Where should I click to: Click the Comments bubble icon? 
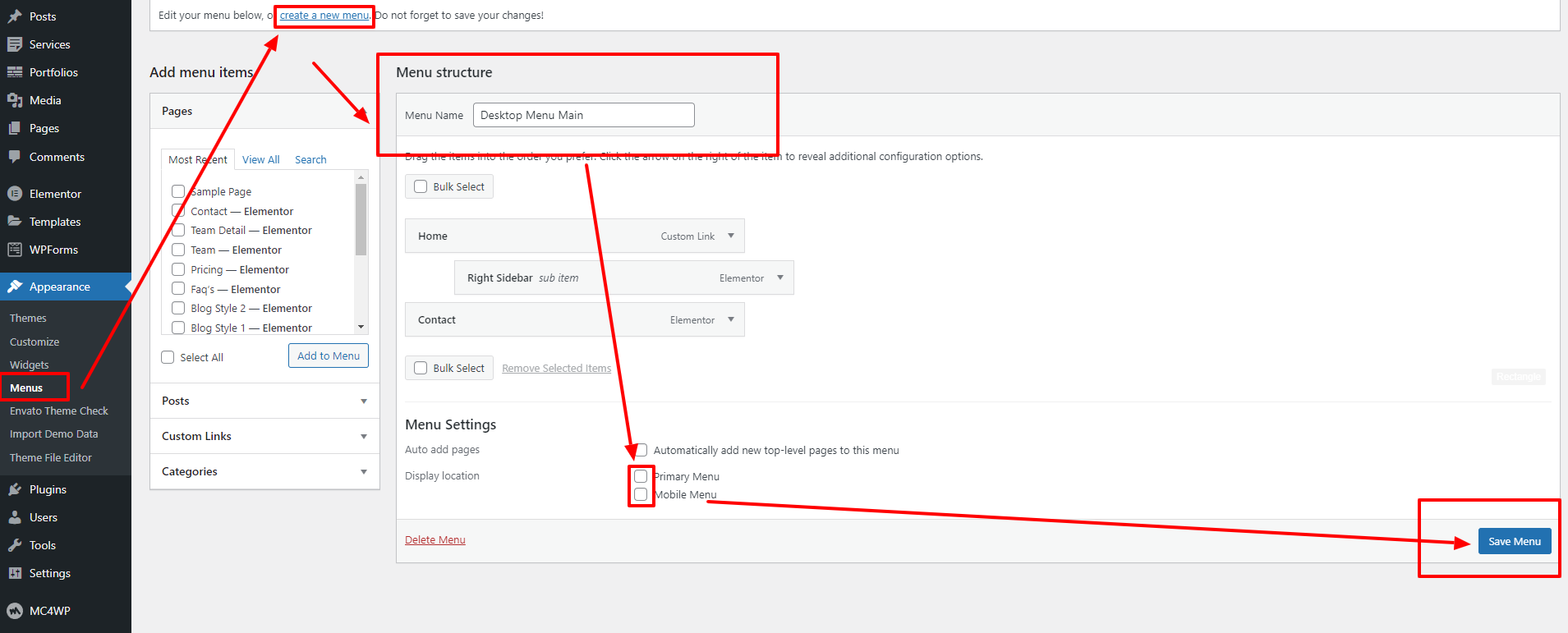pyautogui.click(x=15, y=157)
